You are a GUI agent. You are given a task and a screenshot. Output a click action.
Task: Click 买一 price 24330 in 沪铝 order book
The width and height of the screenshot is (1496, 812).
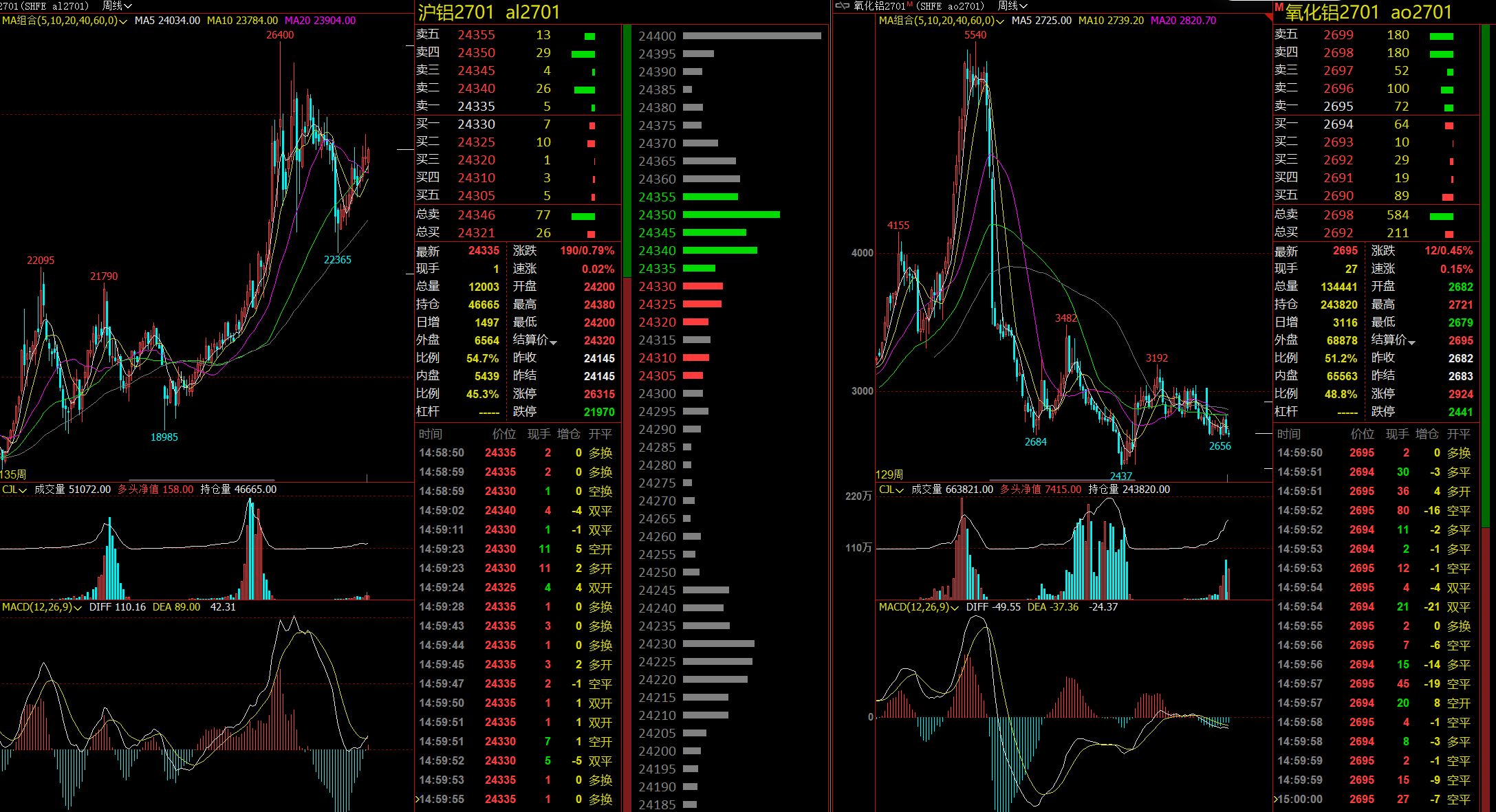tap(477, 124)
